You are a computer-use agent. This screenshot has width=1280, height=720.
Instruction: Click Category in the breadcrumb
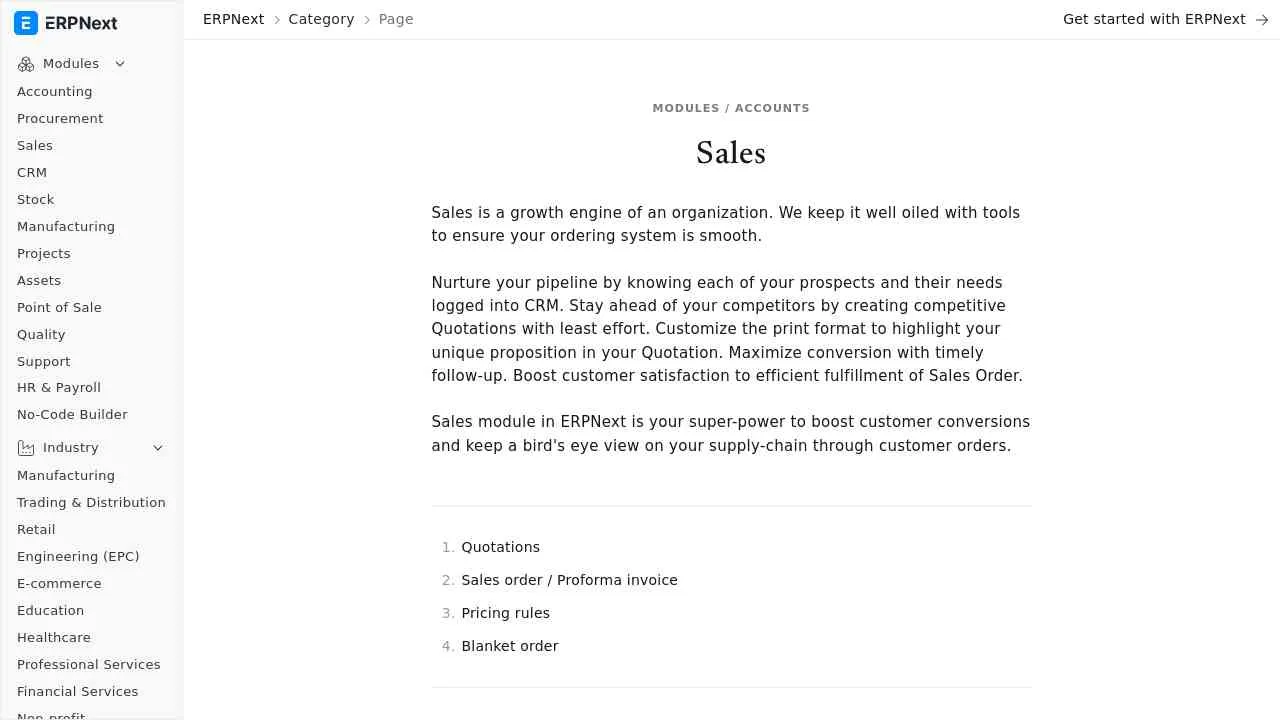click(x=321, y=20)
